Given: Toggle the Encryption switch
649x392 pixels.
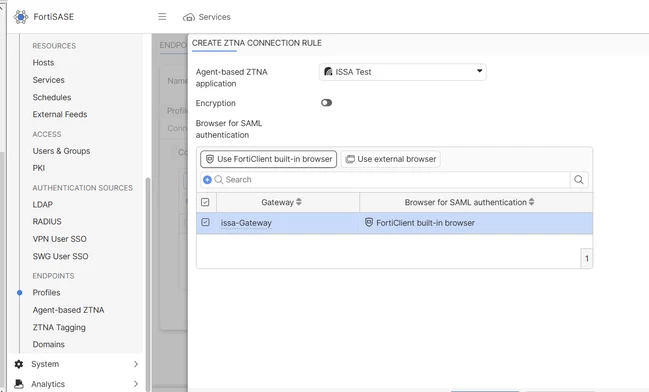Looking at the screenshot, I should click(326, 103).
